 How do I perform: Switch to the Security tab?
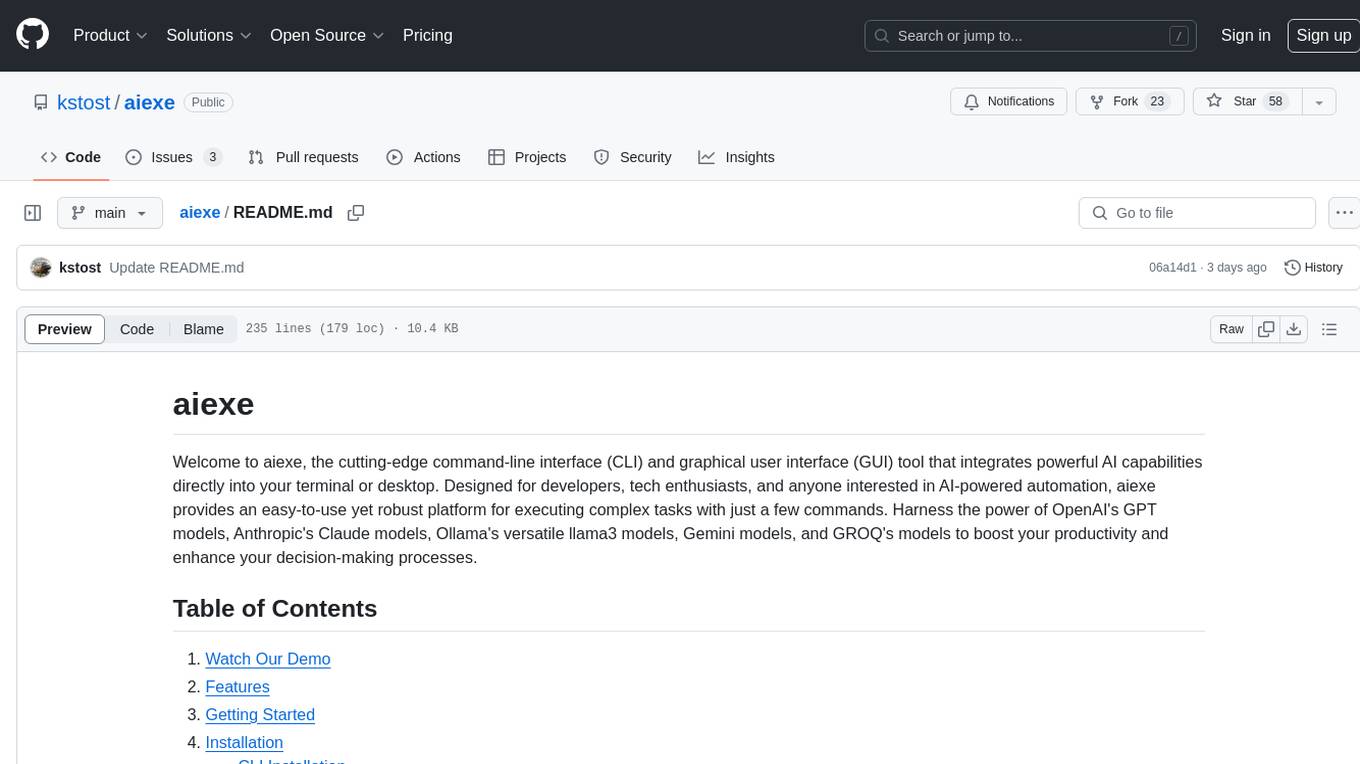pyautogui.click(x=632, y=157)
